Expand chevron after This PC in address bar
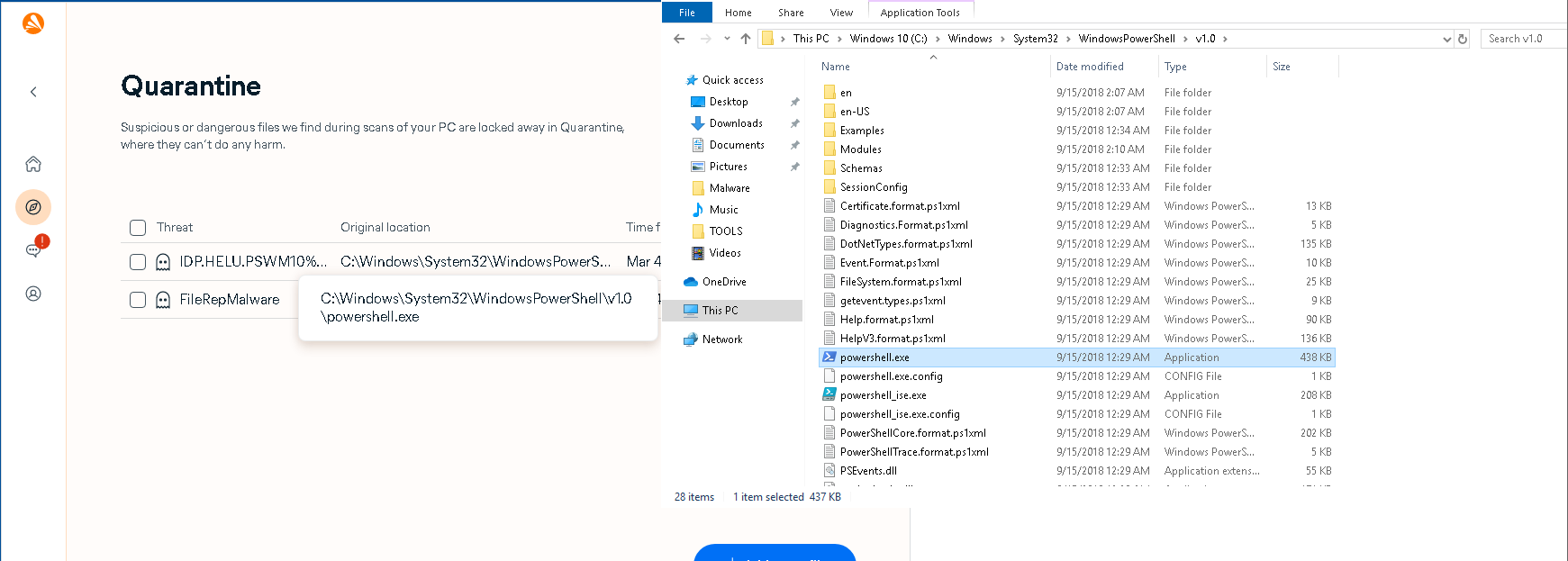Screen dimensions: 1568x561 [839, 39]
